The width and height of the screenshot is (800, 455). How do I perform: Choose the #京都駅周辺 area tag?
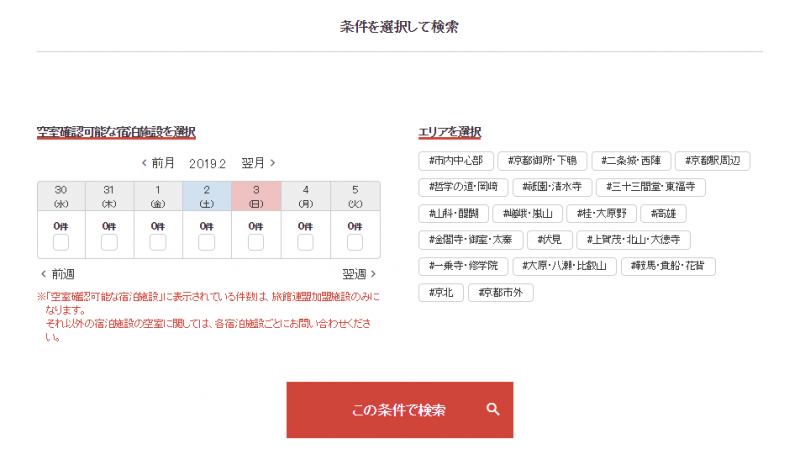click(x=712, y=161)
